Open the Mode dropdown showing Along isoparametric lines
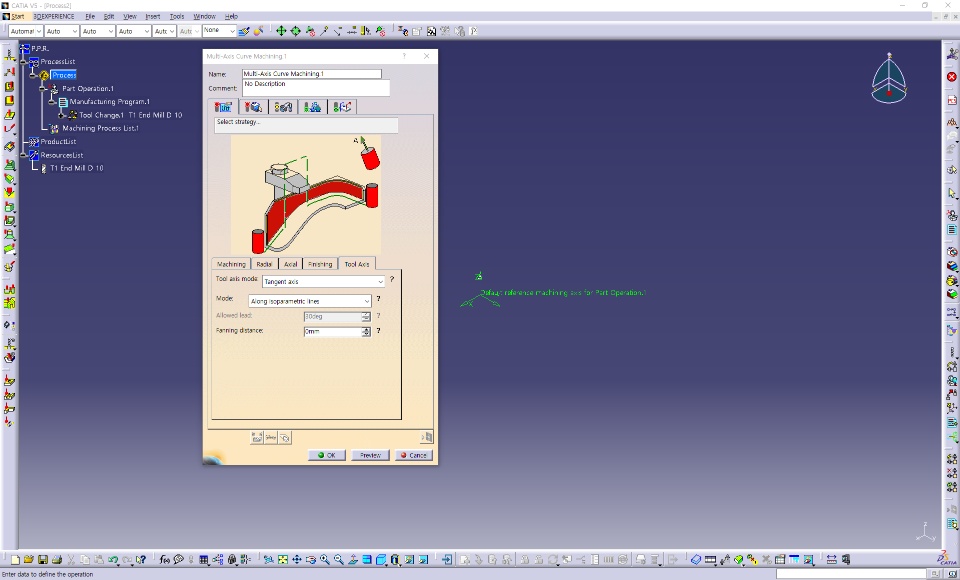 click(309, 301)
